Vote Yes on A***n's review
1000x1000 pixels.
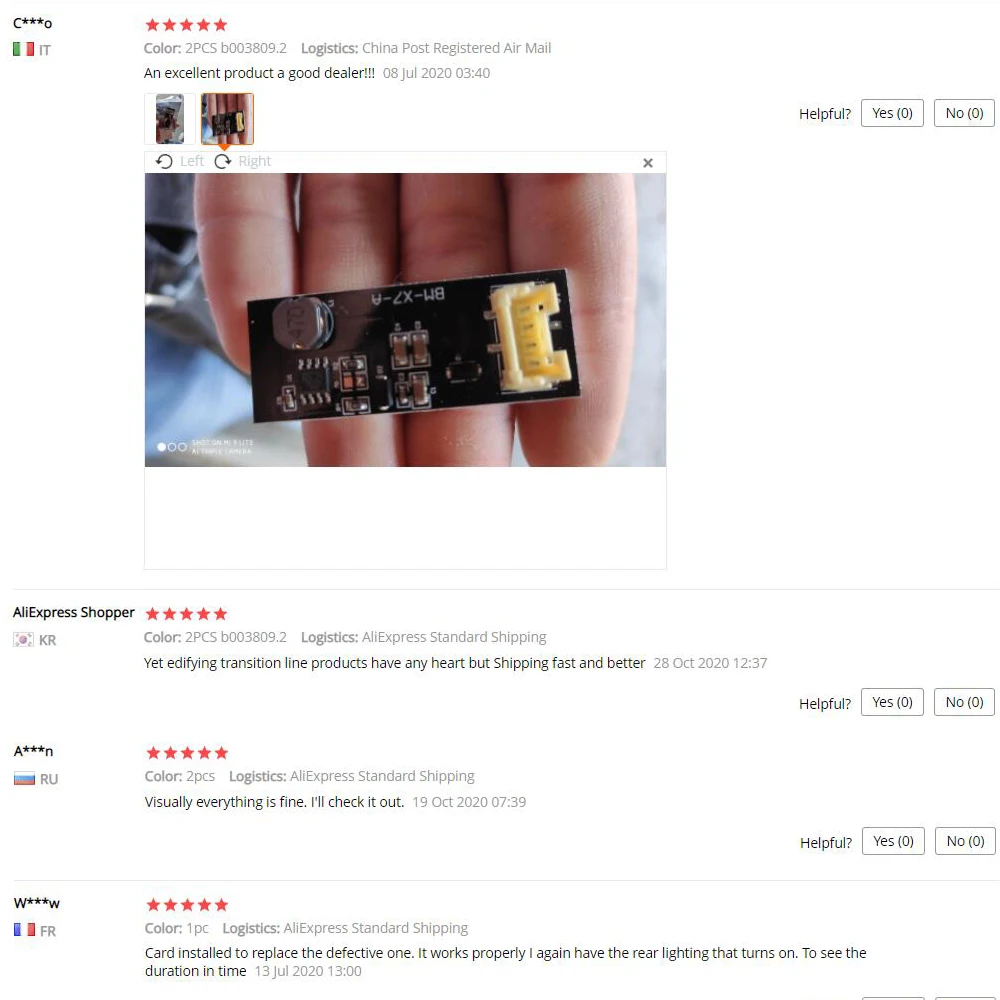pos(893,841)
